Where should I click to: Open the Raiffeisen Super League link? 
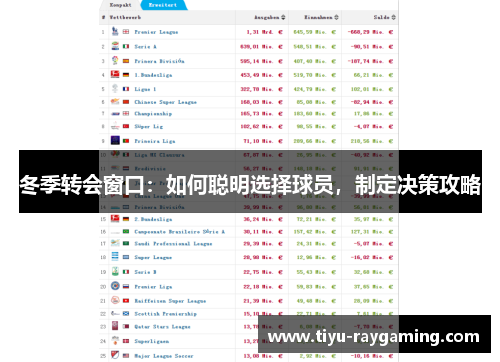pyautogui.click(x=170, y=301)
